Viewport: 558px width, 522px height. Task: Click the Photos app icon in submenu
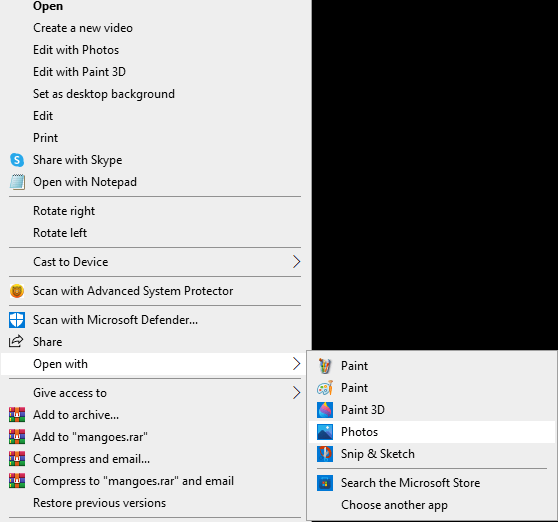(x=325, y=432)
